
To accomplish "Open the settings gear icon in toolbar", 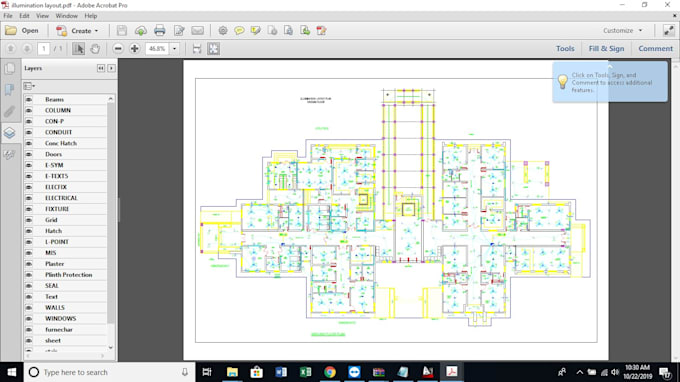I will coord(223,31).
